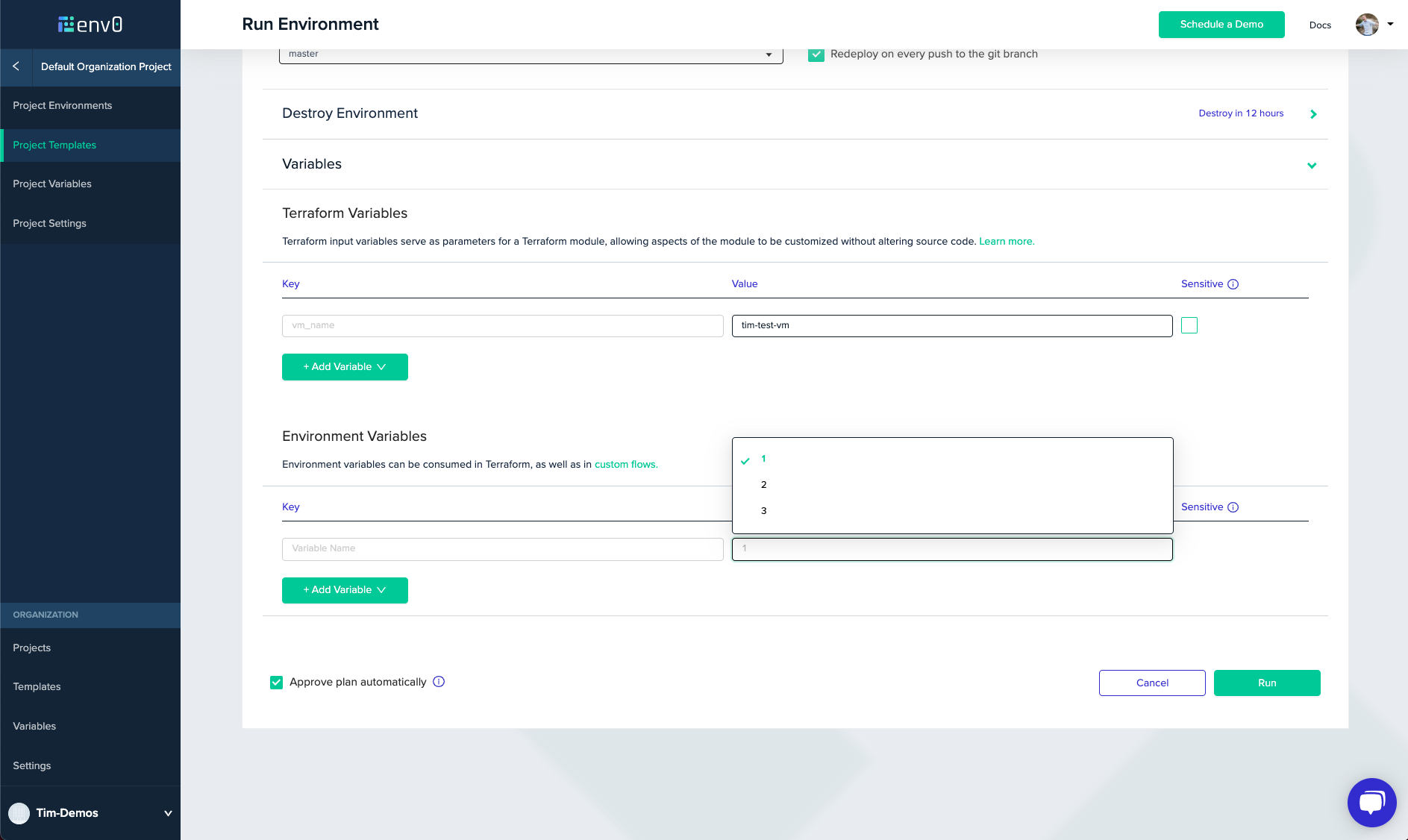Toggle Redeploy on every push checkbox
This screenshot has width=1408, height=840.
[x=816, y=54]
